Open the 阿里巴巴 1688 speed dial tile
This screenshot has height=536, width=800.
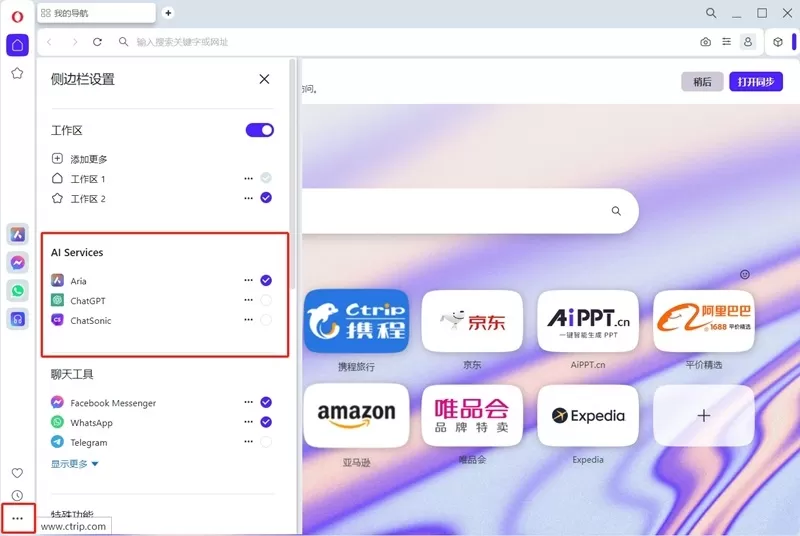point(704,321)
